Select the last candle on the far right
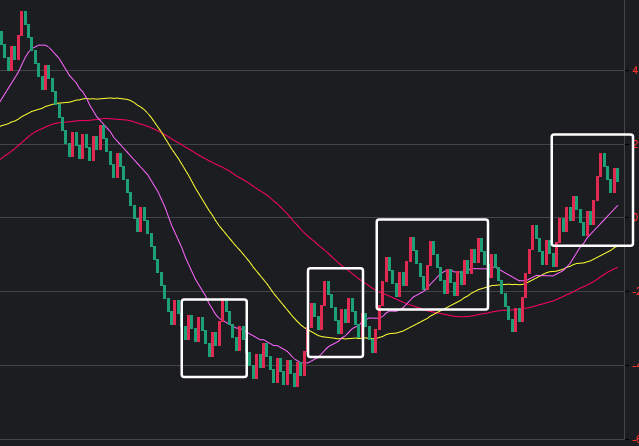The width and height of the screenshot is (639, 446). tap(616, 175)
